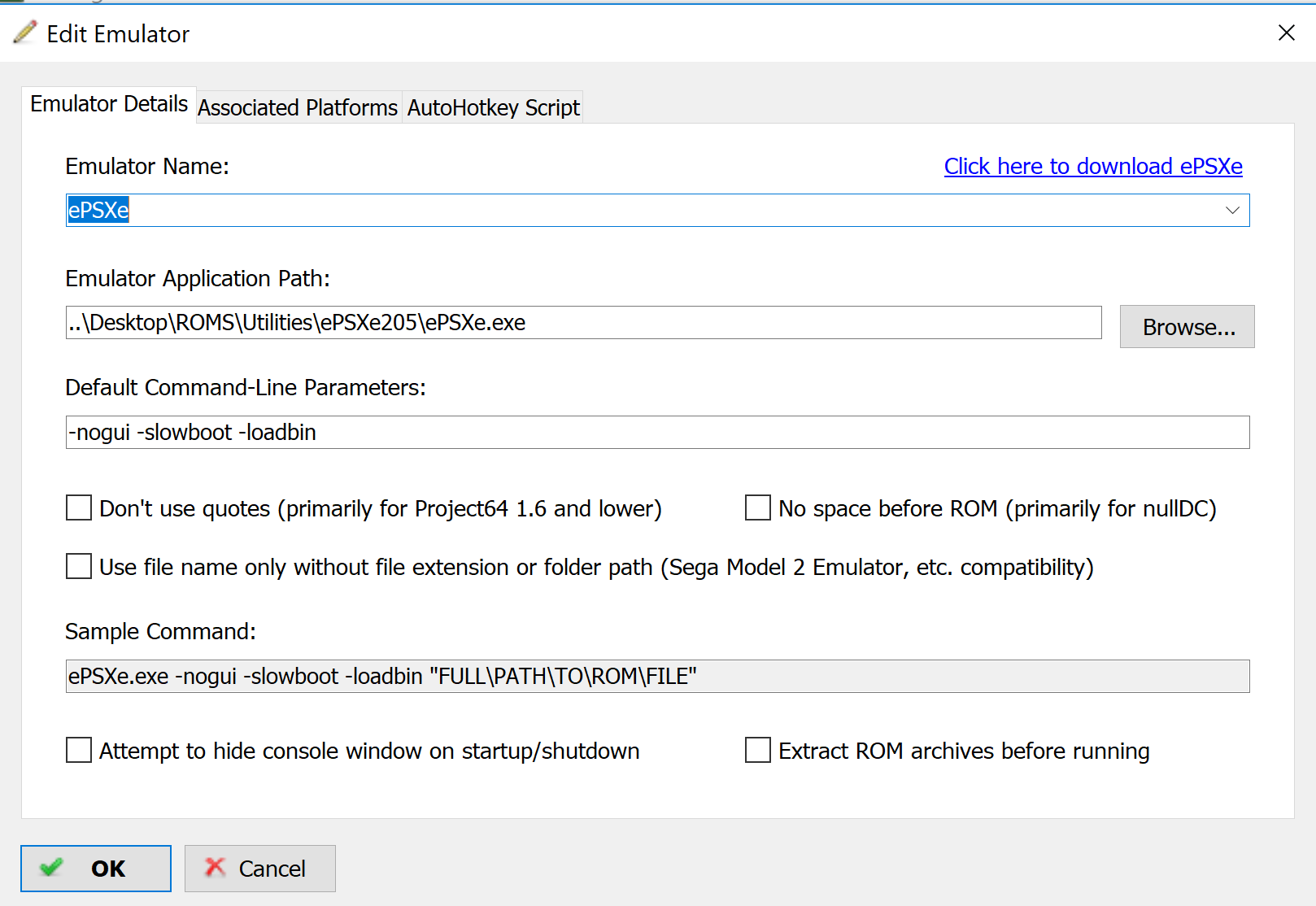Image resolution: width=1316 pixels, height=906 pixels.
Task: Click the Cancel button
Action: click(260, 869)
